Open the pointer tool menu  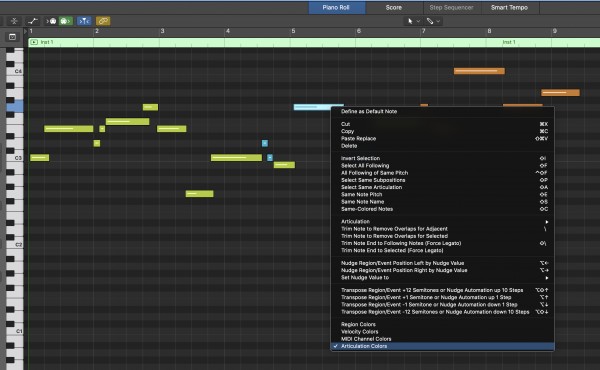coord(413,21)
